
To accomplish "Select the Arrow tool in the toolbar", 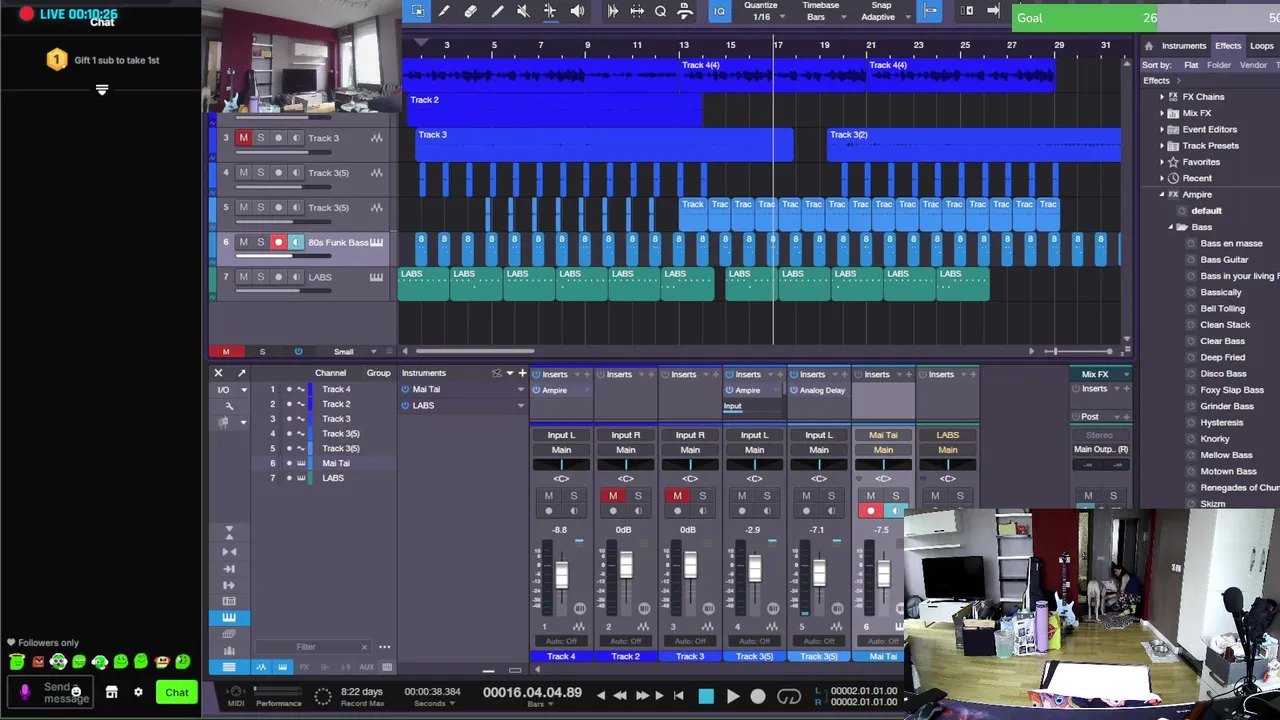I will click(418, 11).
